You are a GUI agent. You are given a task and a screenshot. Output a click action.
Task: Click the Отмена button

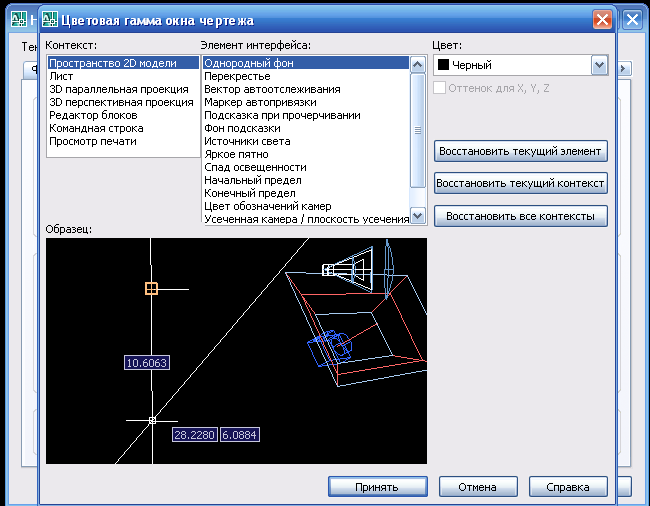coord(478,487)
